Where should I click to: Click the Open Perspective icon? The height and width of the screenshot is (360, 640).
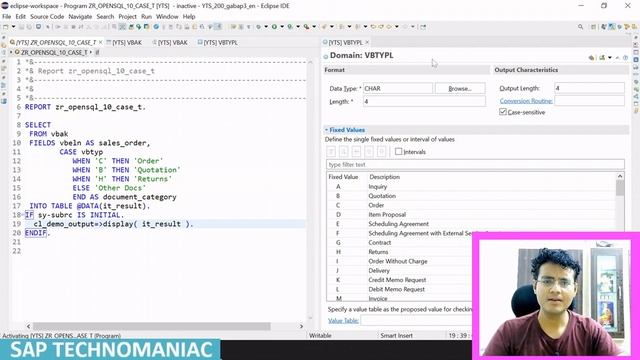tap(593, 27)
